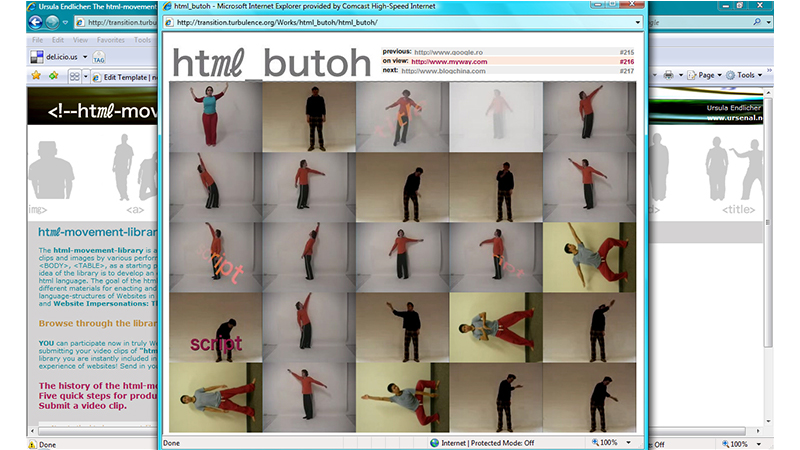Image resolution: width=800 pixels, height=450 pixels.
Task: Open on view link www.myway.com
Action: [x=449, y=62]
